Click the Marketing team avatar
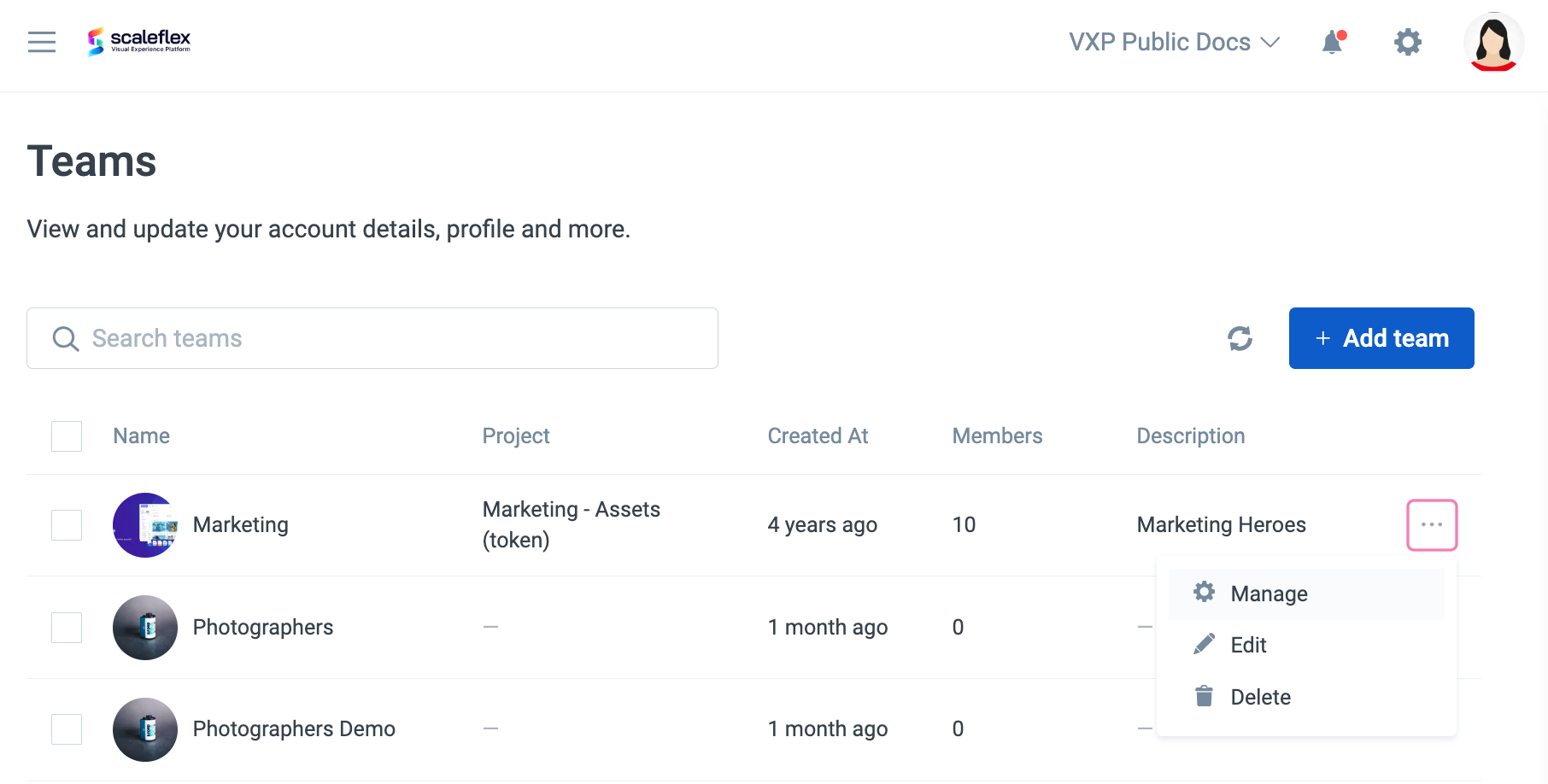Image resolution: width=1548 pixels, height=784 pixels. [145, 525]
